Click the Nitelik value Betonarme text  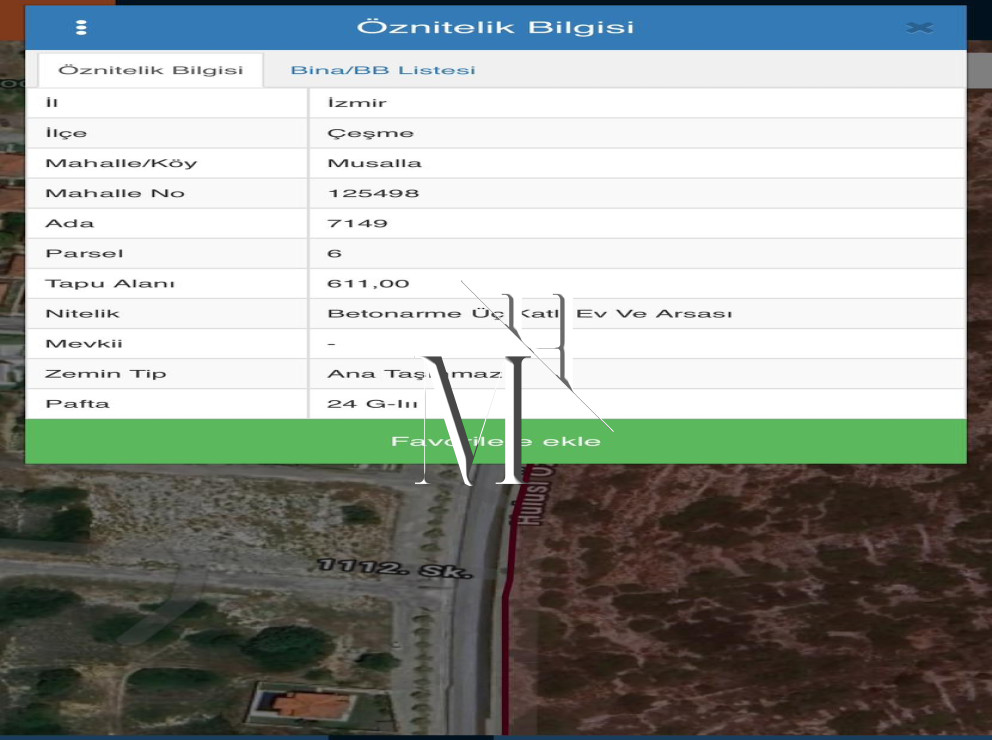click(x=529, y=314)
